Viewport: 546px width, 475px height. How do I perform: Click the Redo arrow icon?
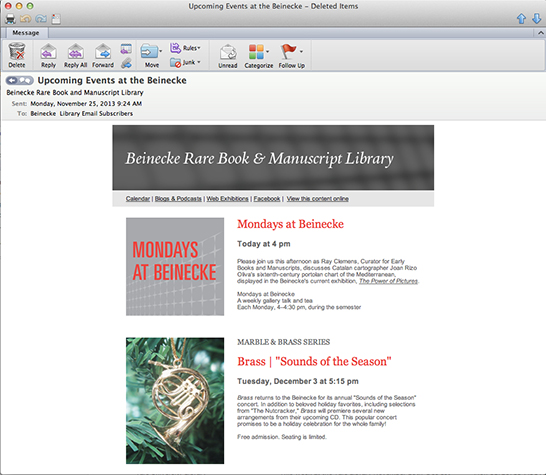(41, 18)
